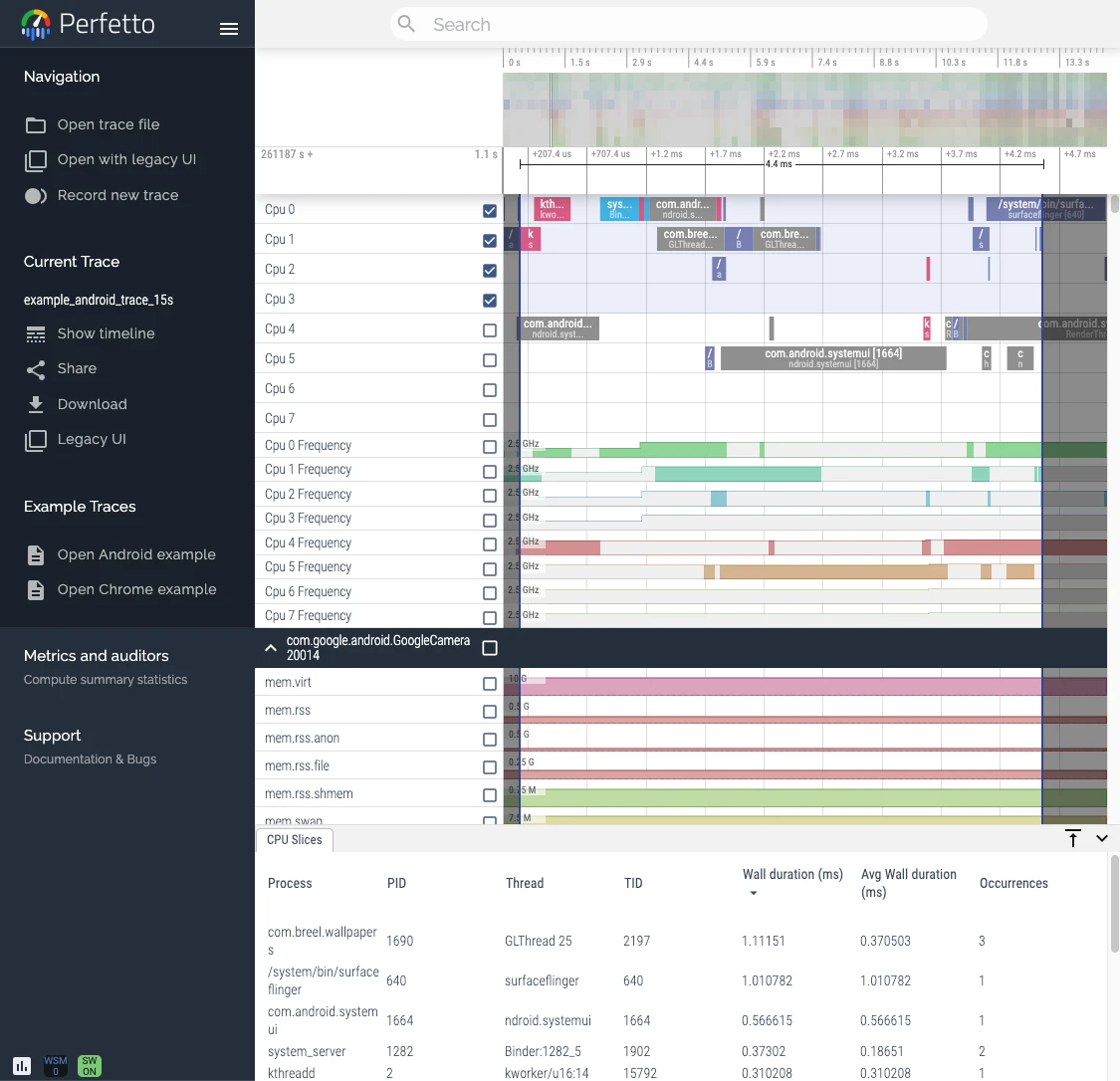The image size is (1120, 1081).
Task: Click the Share icon in sidebar
Action: (x=36, y=369)
